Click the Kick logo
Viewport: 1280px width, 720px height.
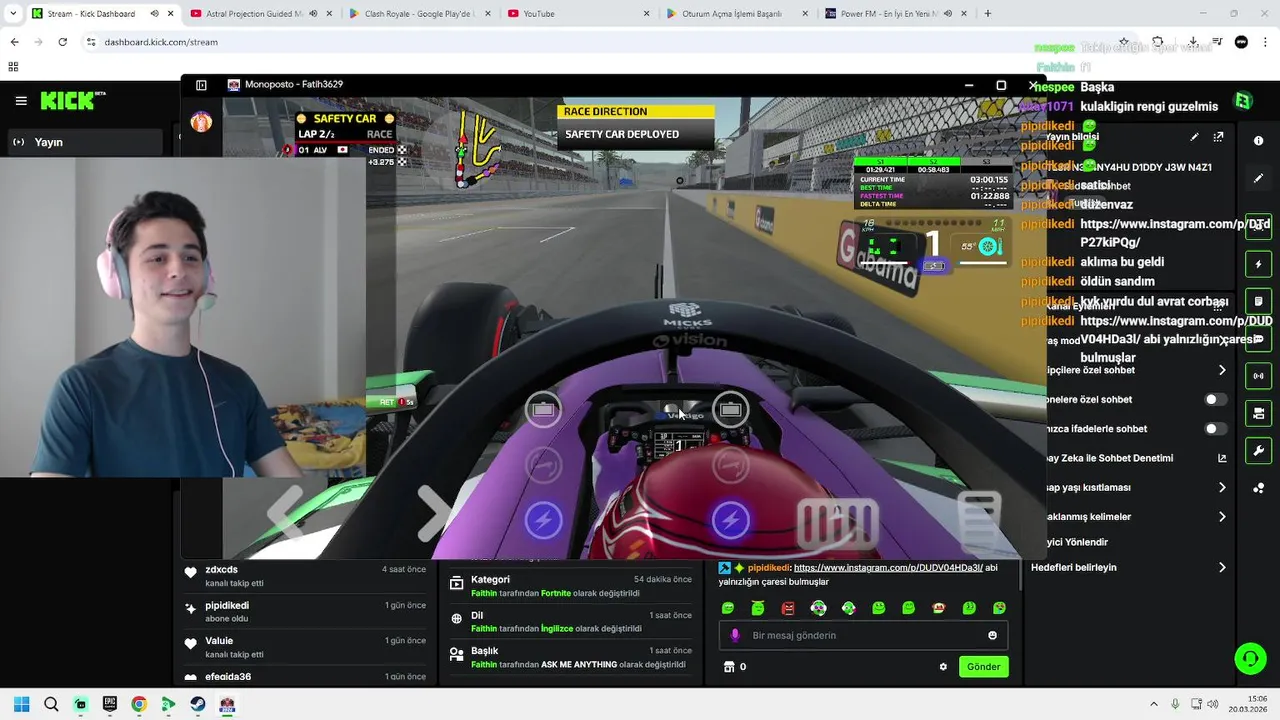pyautogui.click(x=72, y=100)
